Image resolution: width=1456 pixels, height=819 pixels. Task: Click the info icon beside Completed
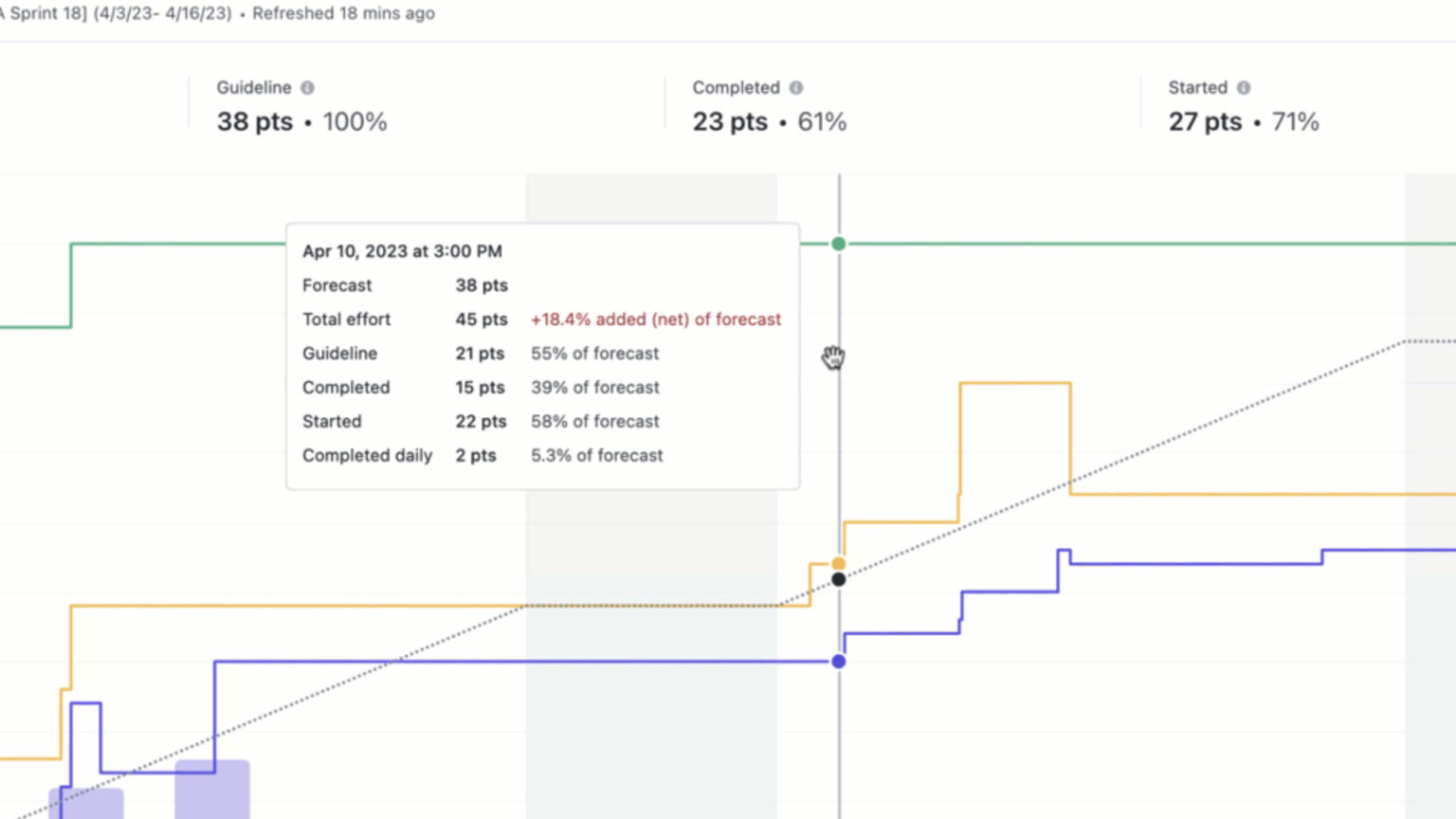(x=796, y=87)
